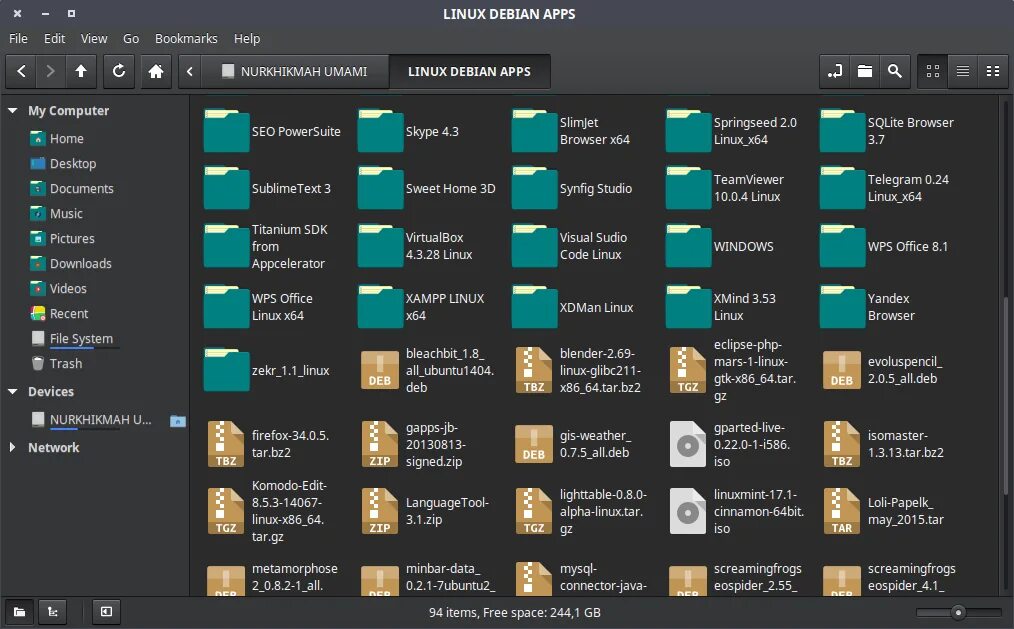Collapse the My Computer section
This screenshot has height=629, width=1014.
(12, 111)
